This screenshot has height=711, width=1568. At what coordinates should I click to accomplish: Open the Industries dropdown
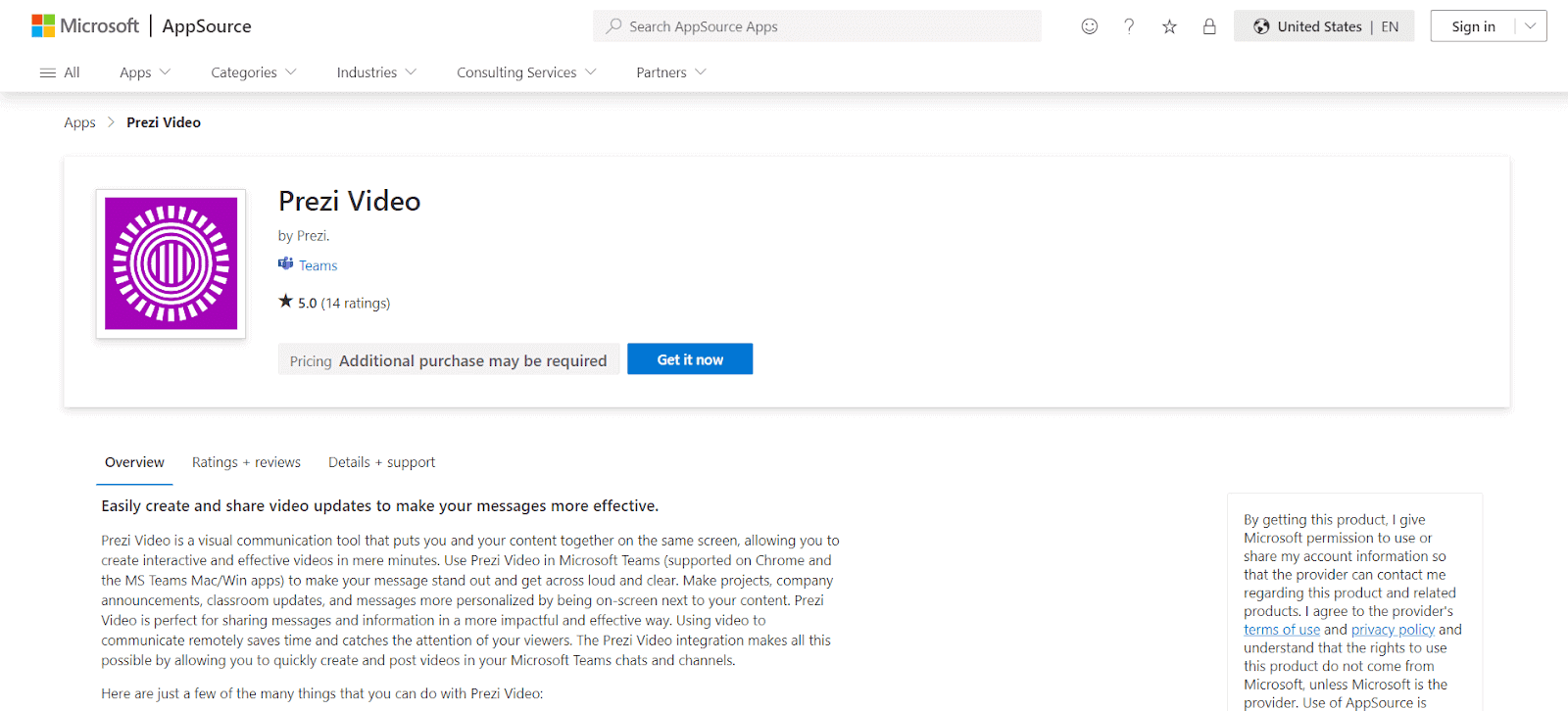coord(376,72)
